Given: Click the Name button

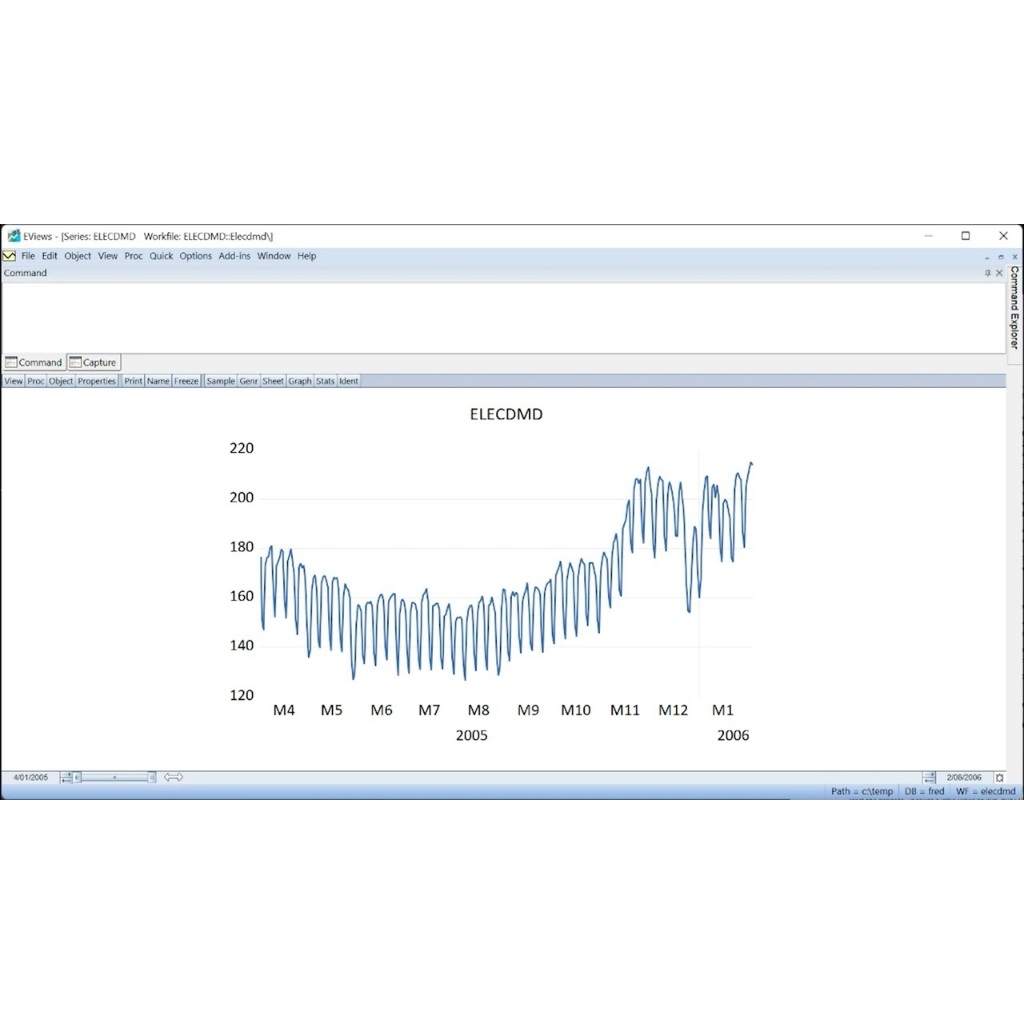Looking at the screenshot, I should coord(158,381).
